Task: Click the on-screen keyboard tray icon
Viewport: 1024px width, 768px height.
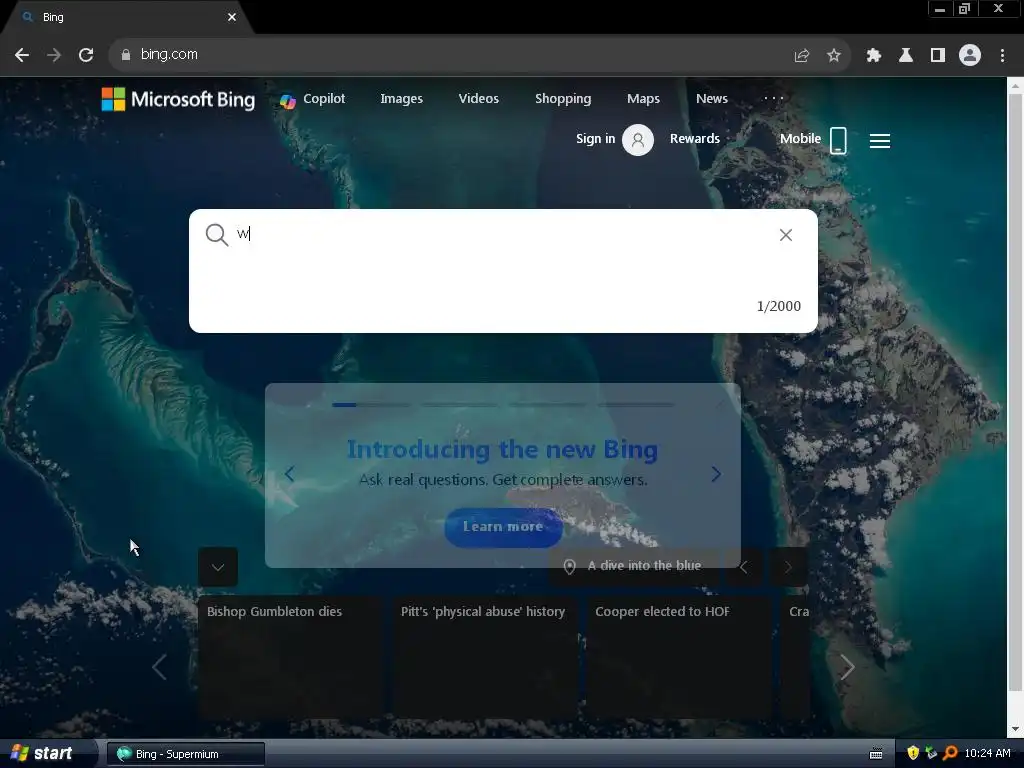Action: click(876, 754)
